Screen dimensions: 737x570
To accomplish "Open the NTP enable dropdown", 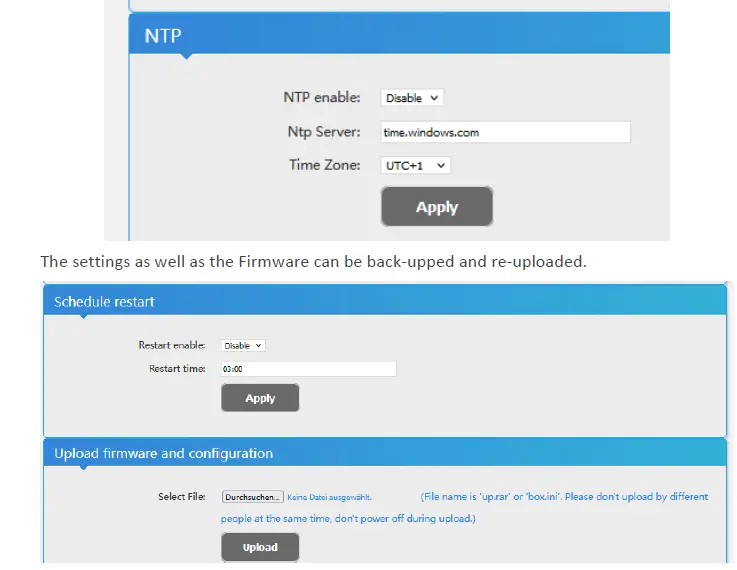I will click(x=412, y=98).
